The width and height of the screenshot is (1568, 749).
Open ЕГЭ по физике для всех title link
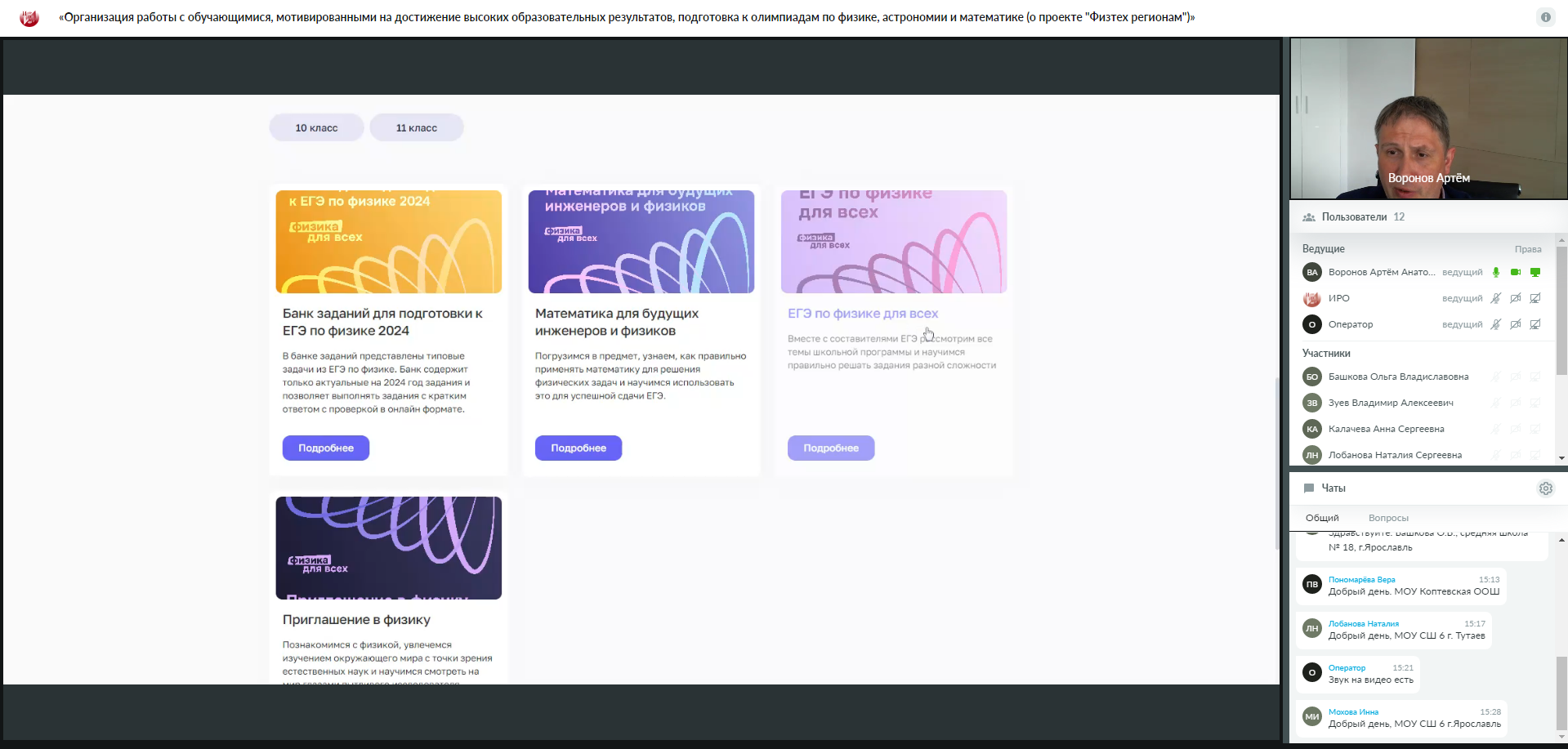coord(863,314)
